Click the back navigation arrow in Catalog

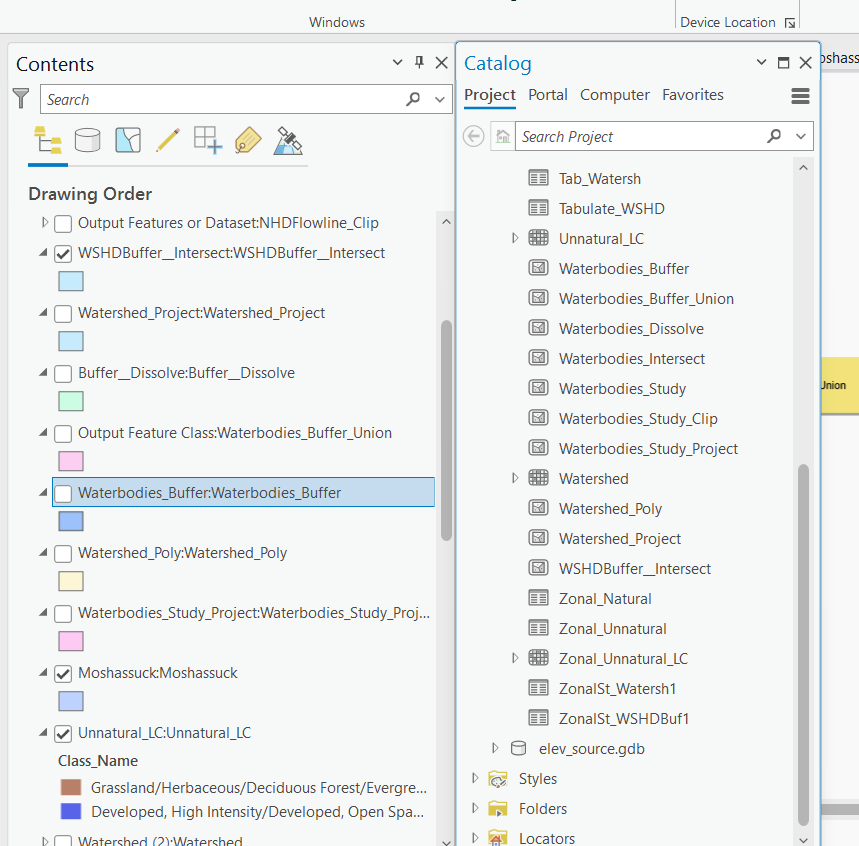coord(473,136)
